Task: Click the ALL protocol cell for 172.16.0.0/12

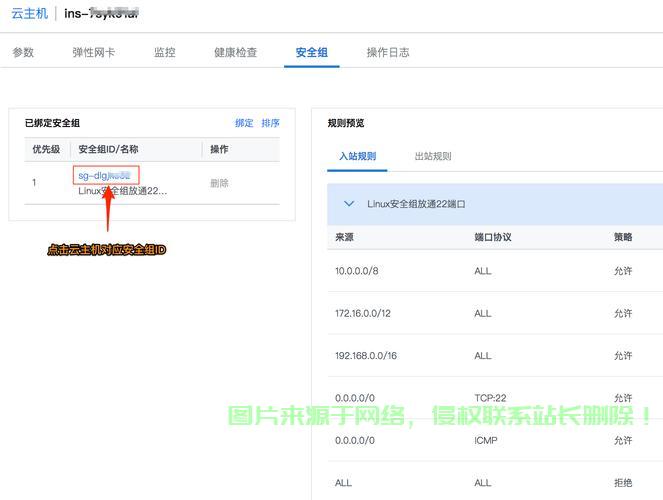Action: (483, 313)
